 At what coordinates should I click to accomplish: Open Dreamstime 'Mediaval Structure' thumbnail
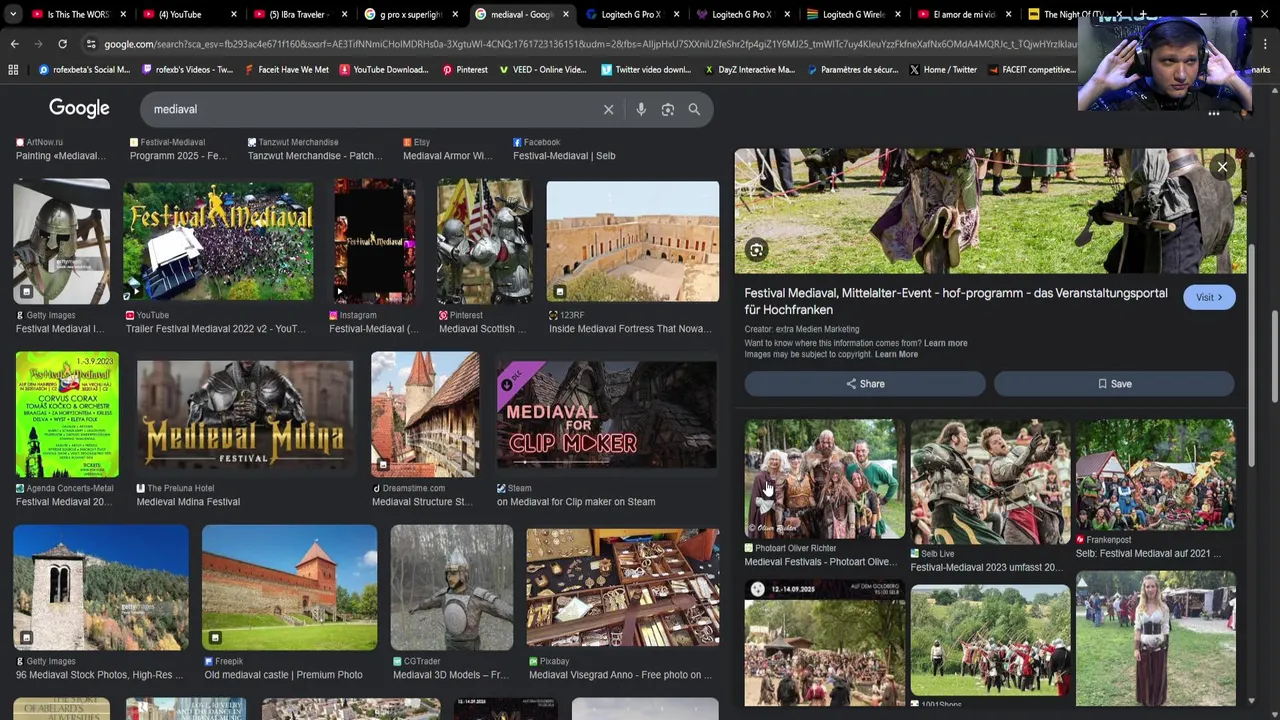pyautogui.click(x=425, y=414)
